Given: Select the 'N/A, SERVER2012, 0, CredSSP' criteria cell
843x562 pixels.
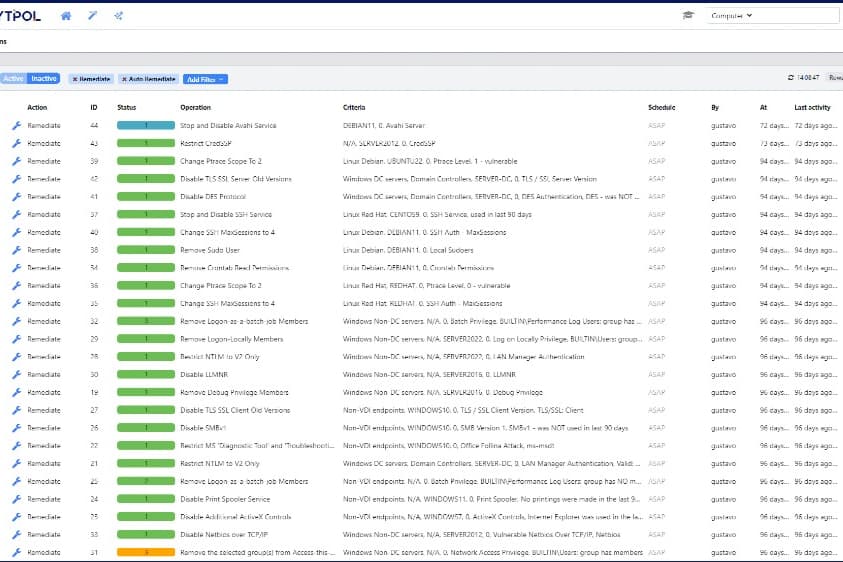Looking at the screenshot, I should coord(389,143).
